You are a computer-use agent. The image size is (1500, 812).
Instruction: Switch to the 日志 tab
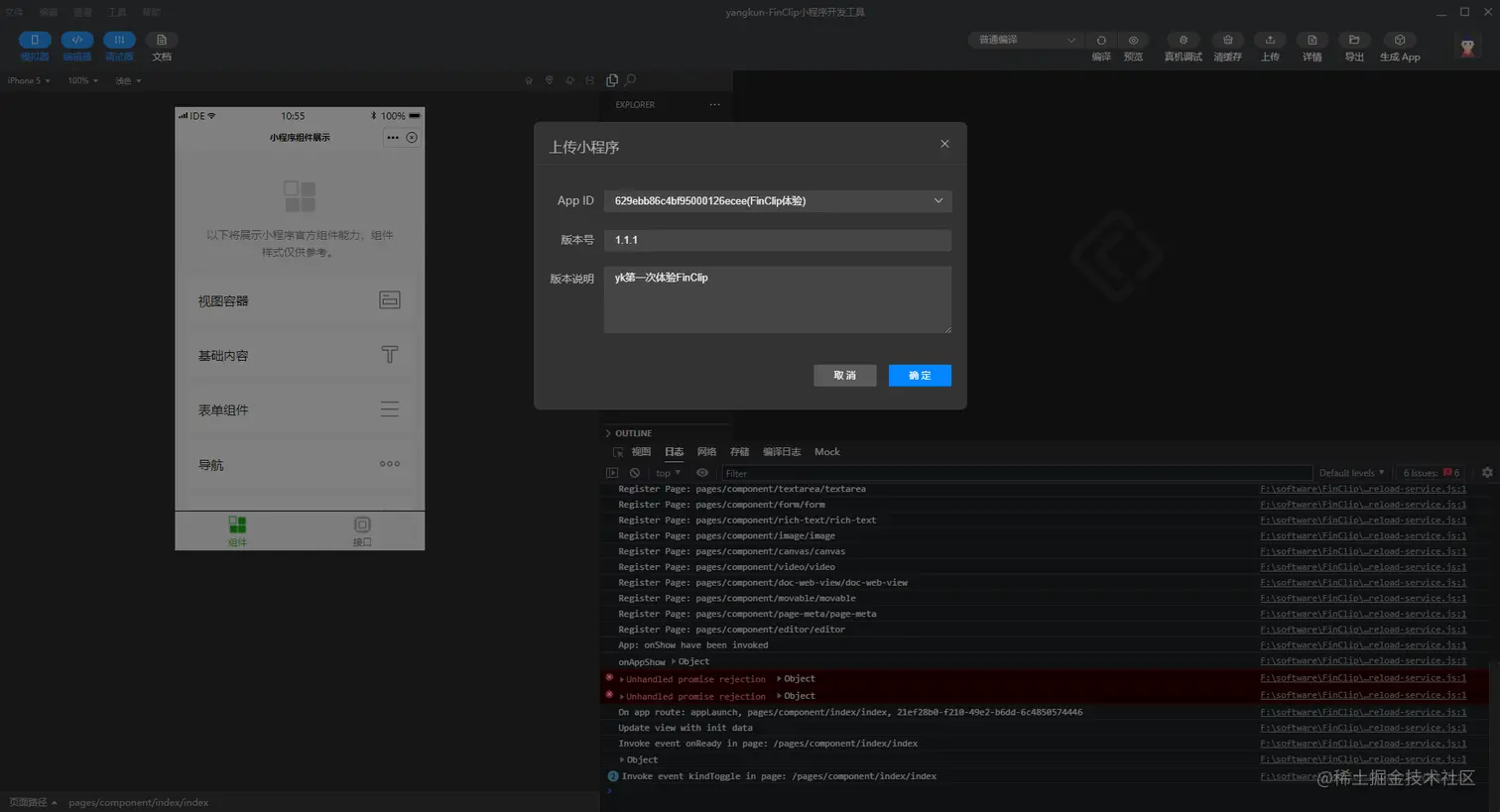point(675,452)
